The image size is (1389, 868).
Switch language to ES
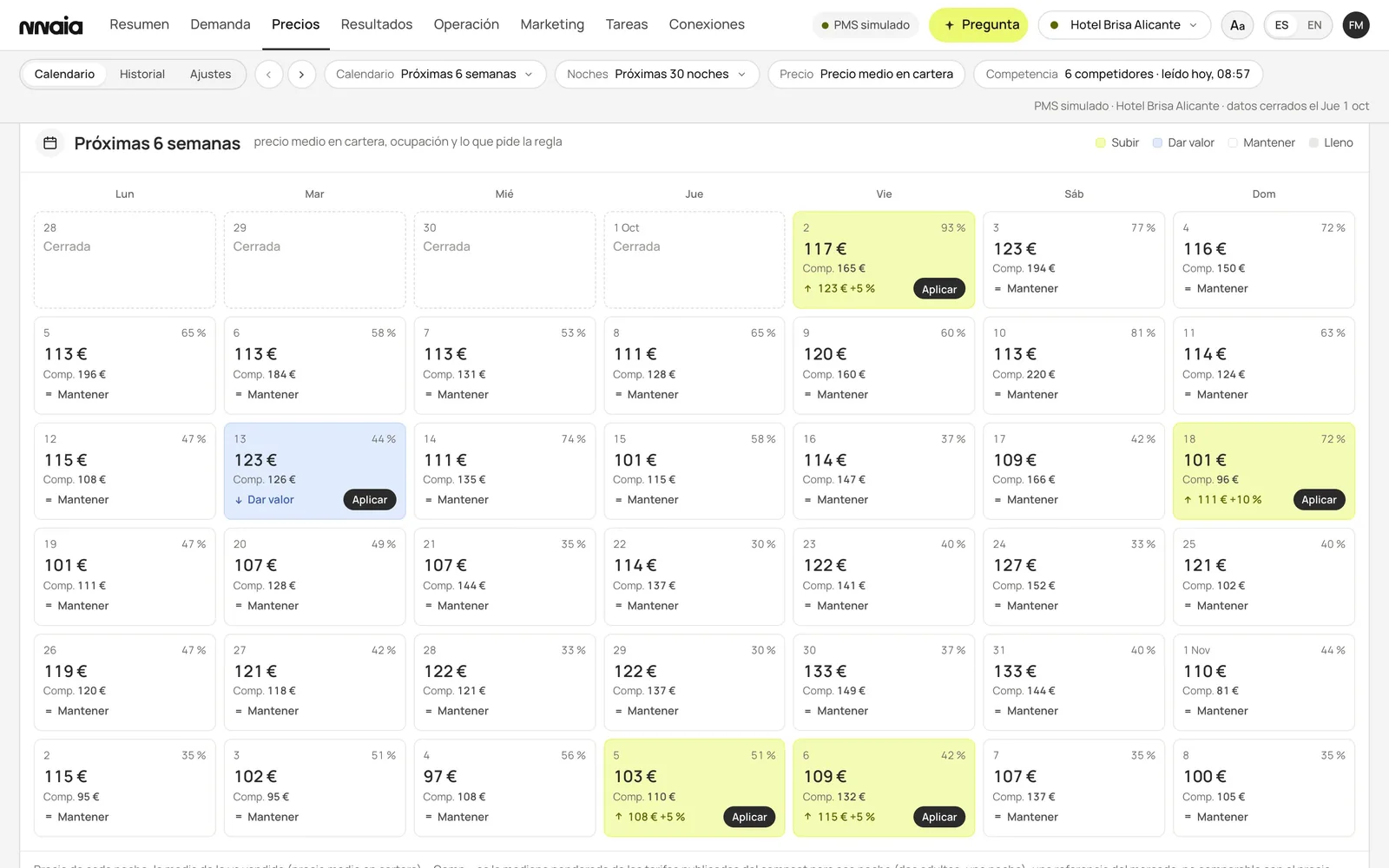pyautogui.click(x=1281, y=25)
